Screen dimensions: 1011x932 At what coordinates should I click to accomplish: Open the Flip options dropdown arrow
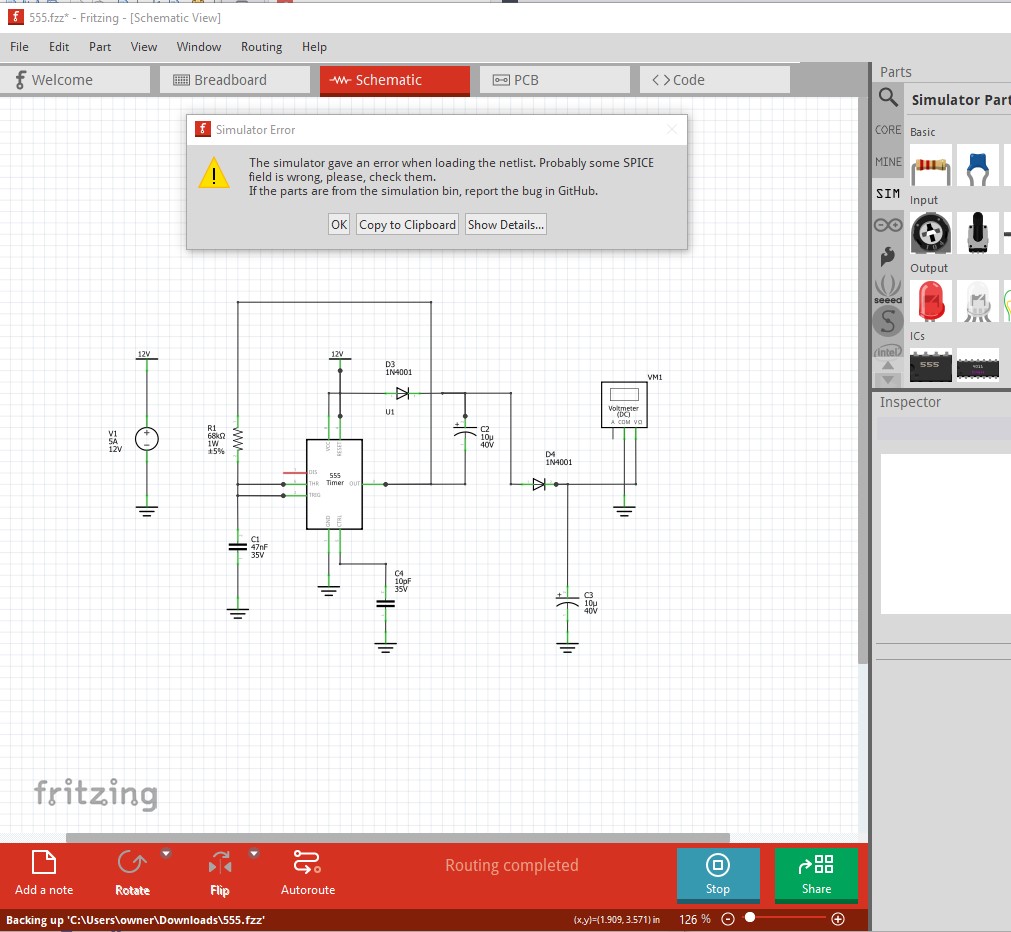click(253, 853)
